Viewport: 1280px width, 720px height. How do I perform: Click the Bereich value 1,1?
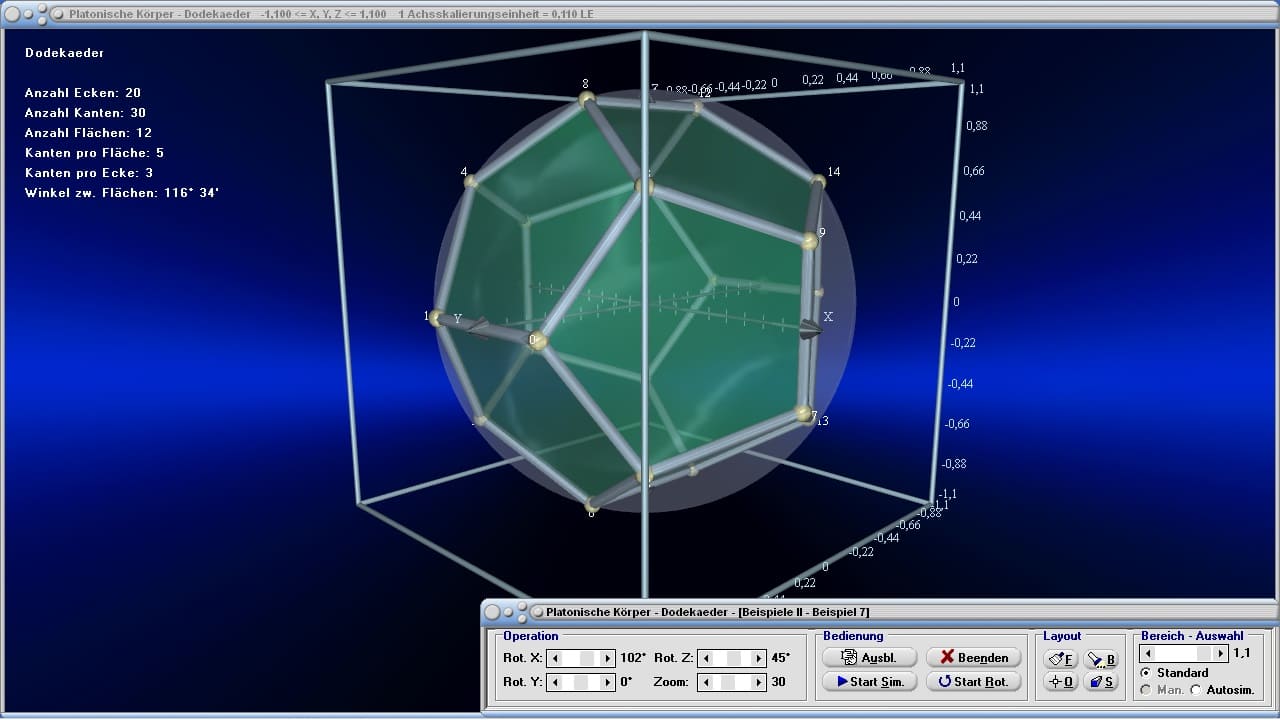tap(1241, 653)
